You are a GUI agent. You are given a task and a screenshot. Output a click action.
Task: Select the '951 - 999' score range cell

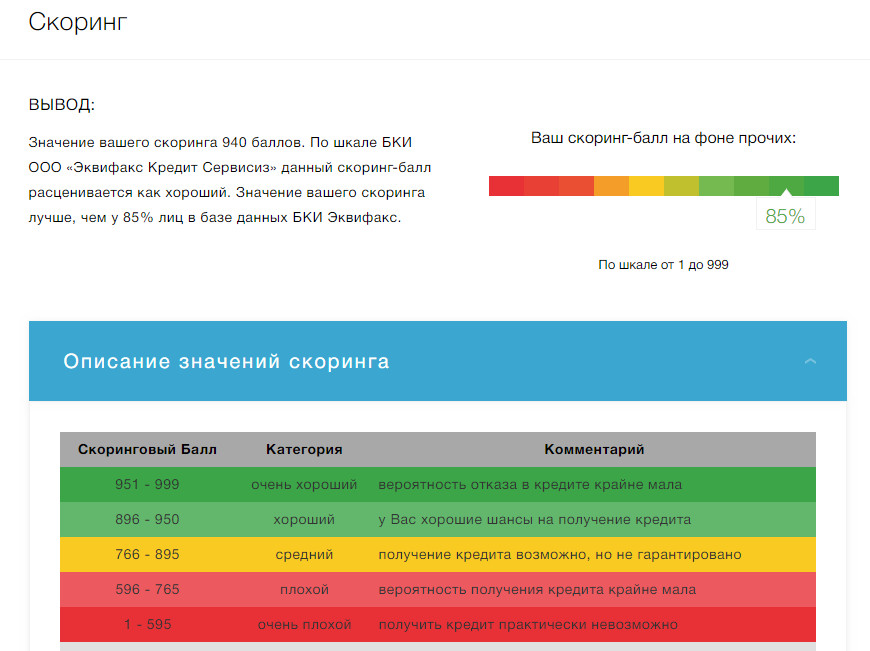147,485
